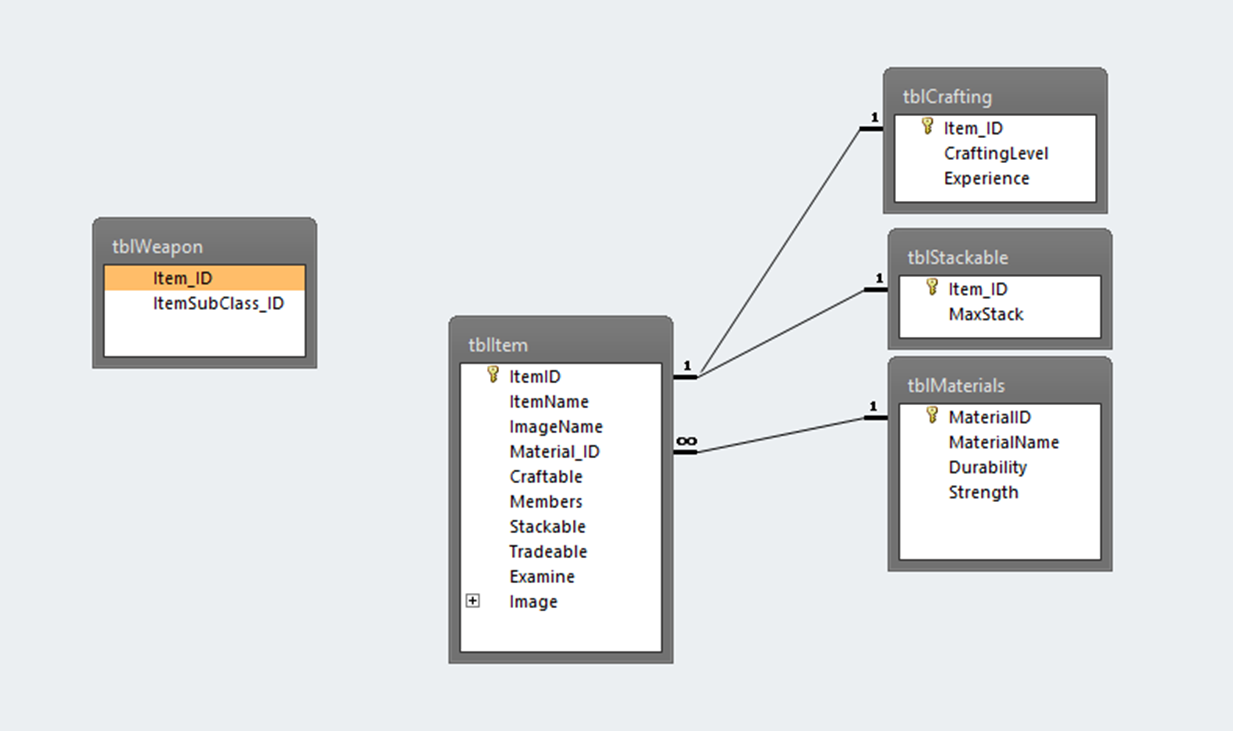Click the Experience field in tblCrafting

click(986, 179)
